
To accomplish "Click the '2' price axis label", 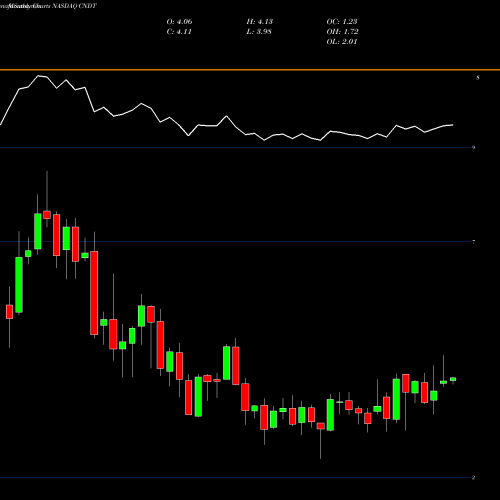I will pyautogui.click(x=473, y=478).
